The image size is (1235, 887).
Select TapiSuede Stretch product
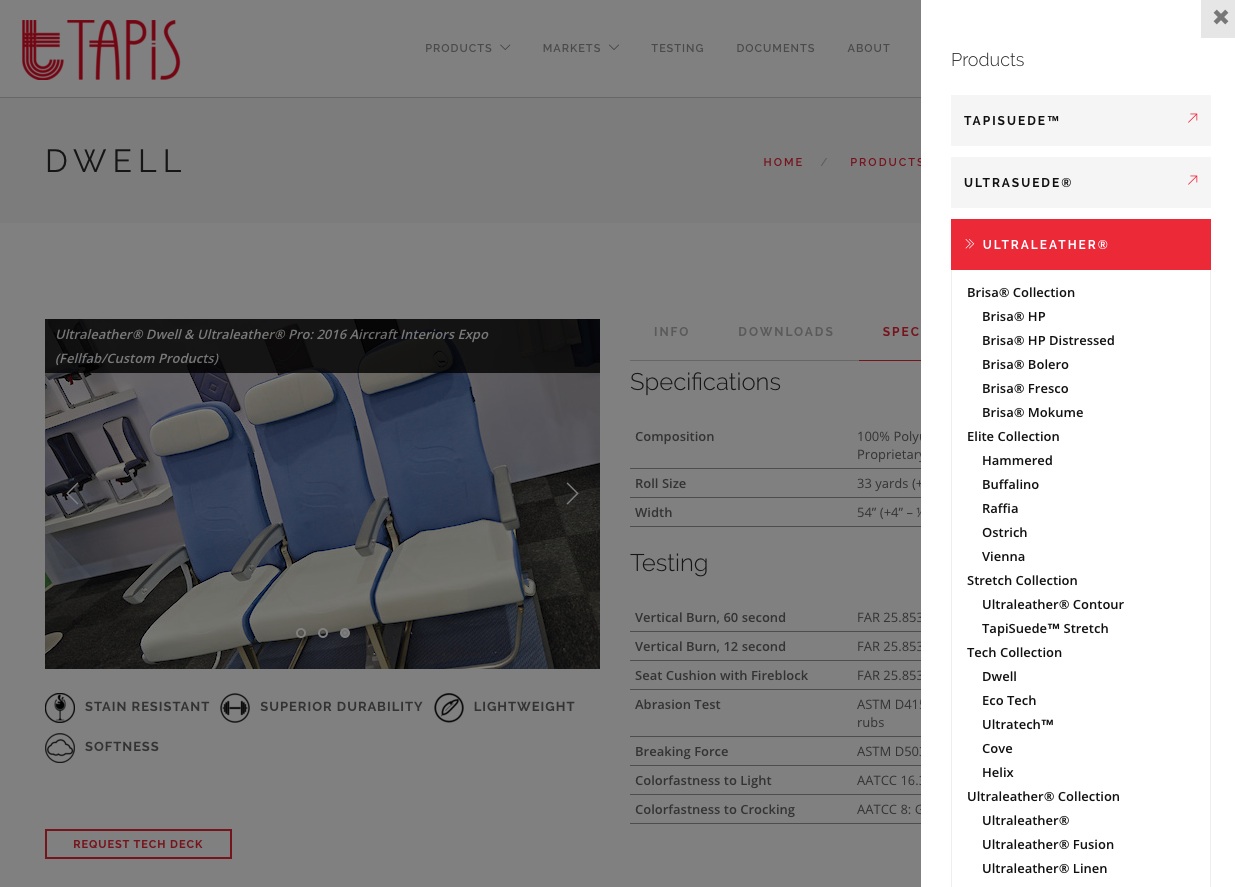pos(1045,628)
